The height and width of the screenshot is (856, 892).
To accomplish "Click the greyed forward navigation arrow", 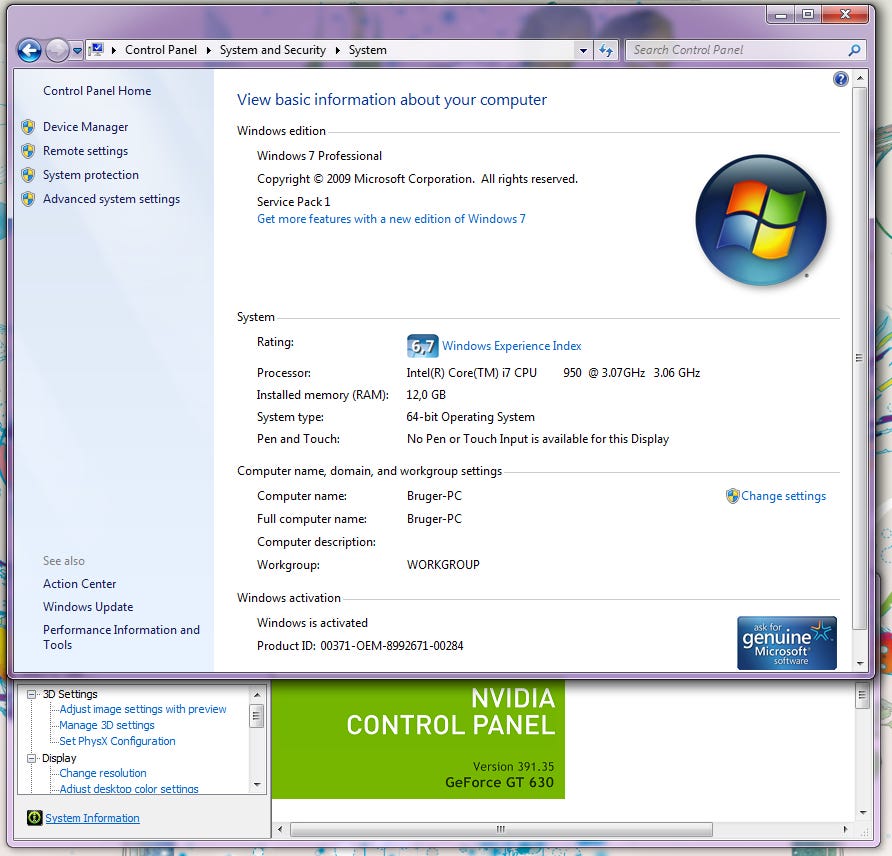I will [56, 51].
